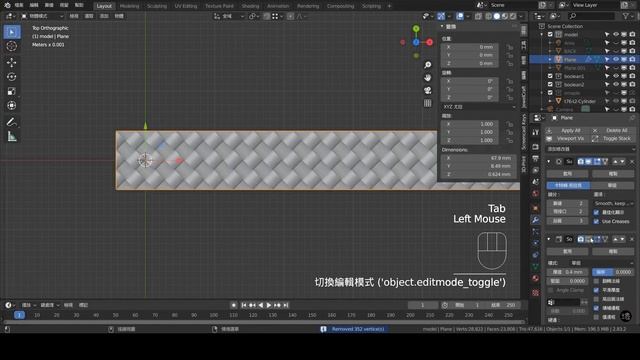
Task: Jump to timeline end frame
Action: 286,305
